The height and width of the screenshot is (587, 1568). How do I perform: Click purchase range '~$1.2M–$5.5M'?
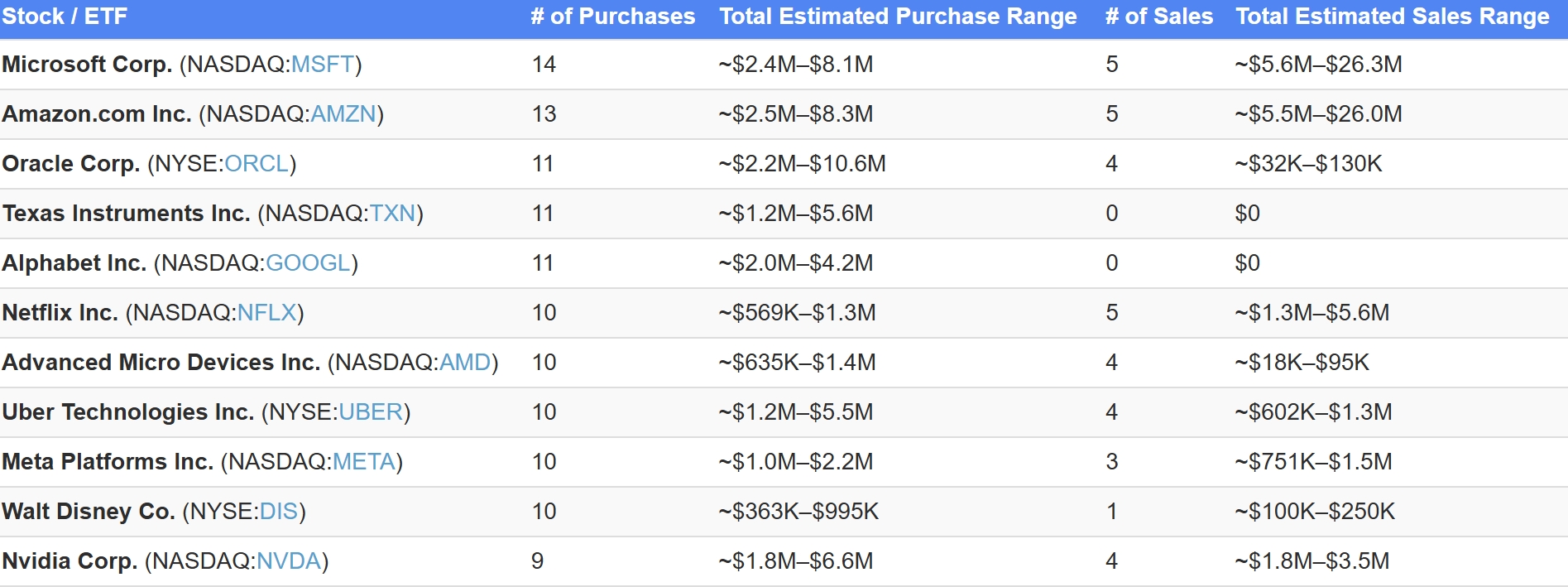[x=796, y=412]
